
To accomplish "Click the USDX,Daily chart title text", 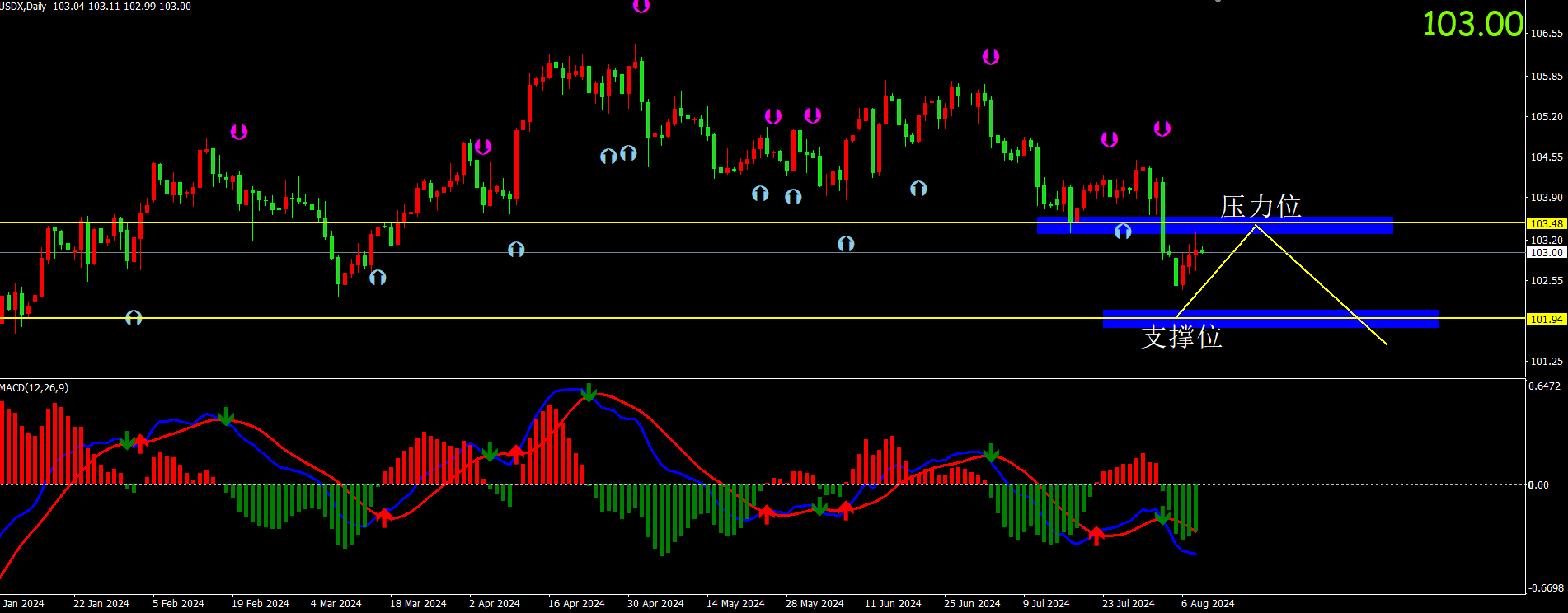I will click(23, 7).
